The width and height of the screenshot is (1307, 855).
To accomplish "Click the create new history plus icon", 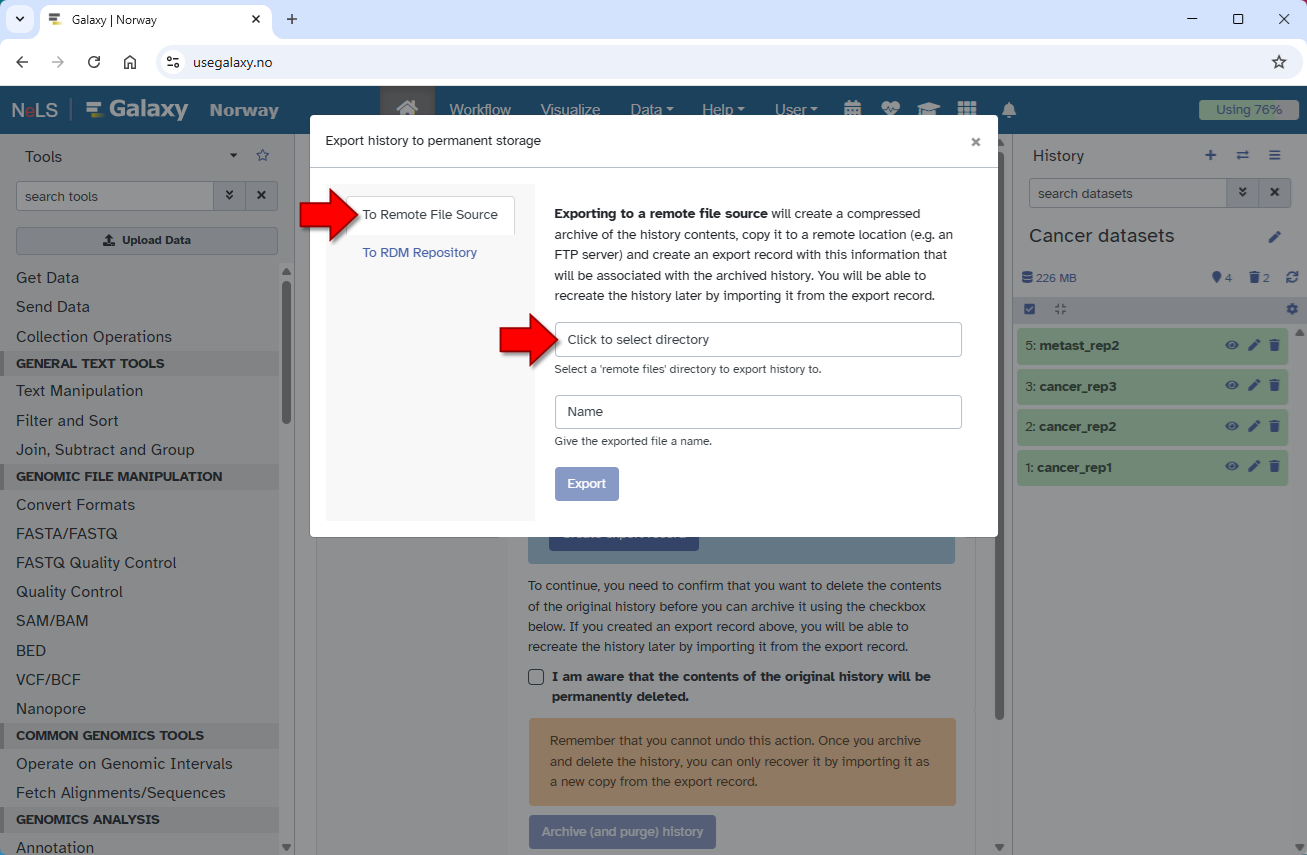I will pyautogui.click(x=1210, y=155).
